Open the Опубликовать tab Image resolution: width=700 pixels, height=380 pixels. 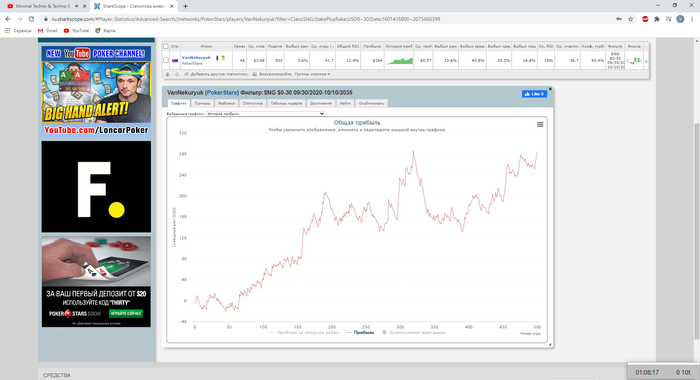[x=371, y=103]
